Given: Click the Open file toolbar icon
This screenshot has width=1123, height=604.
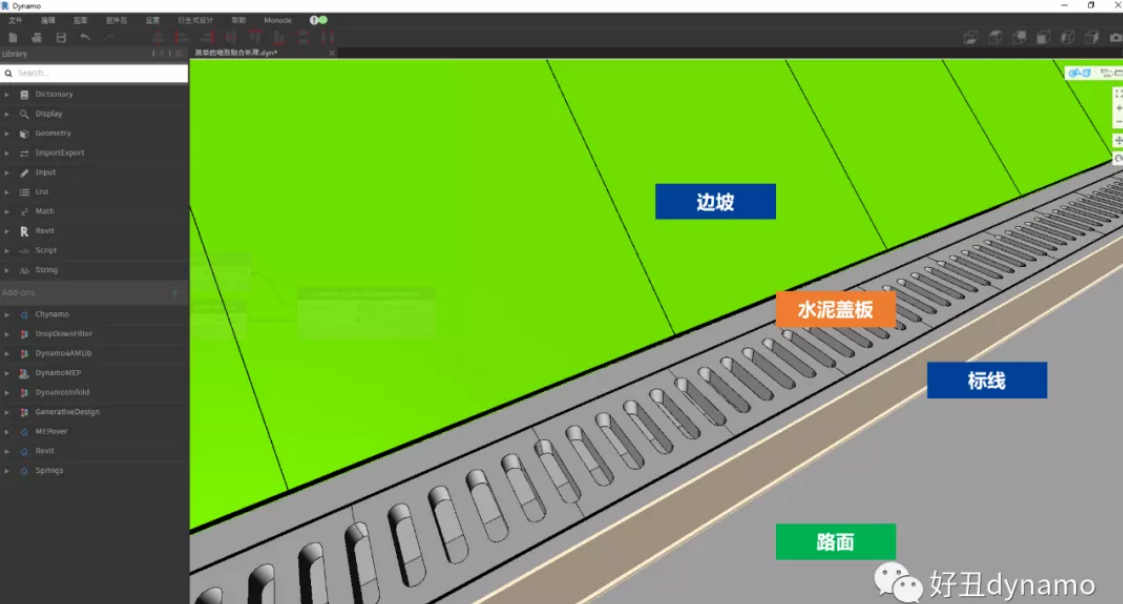Looking at the screenshot, I should tap(37, 37).
